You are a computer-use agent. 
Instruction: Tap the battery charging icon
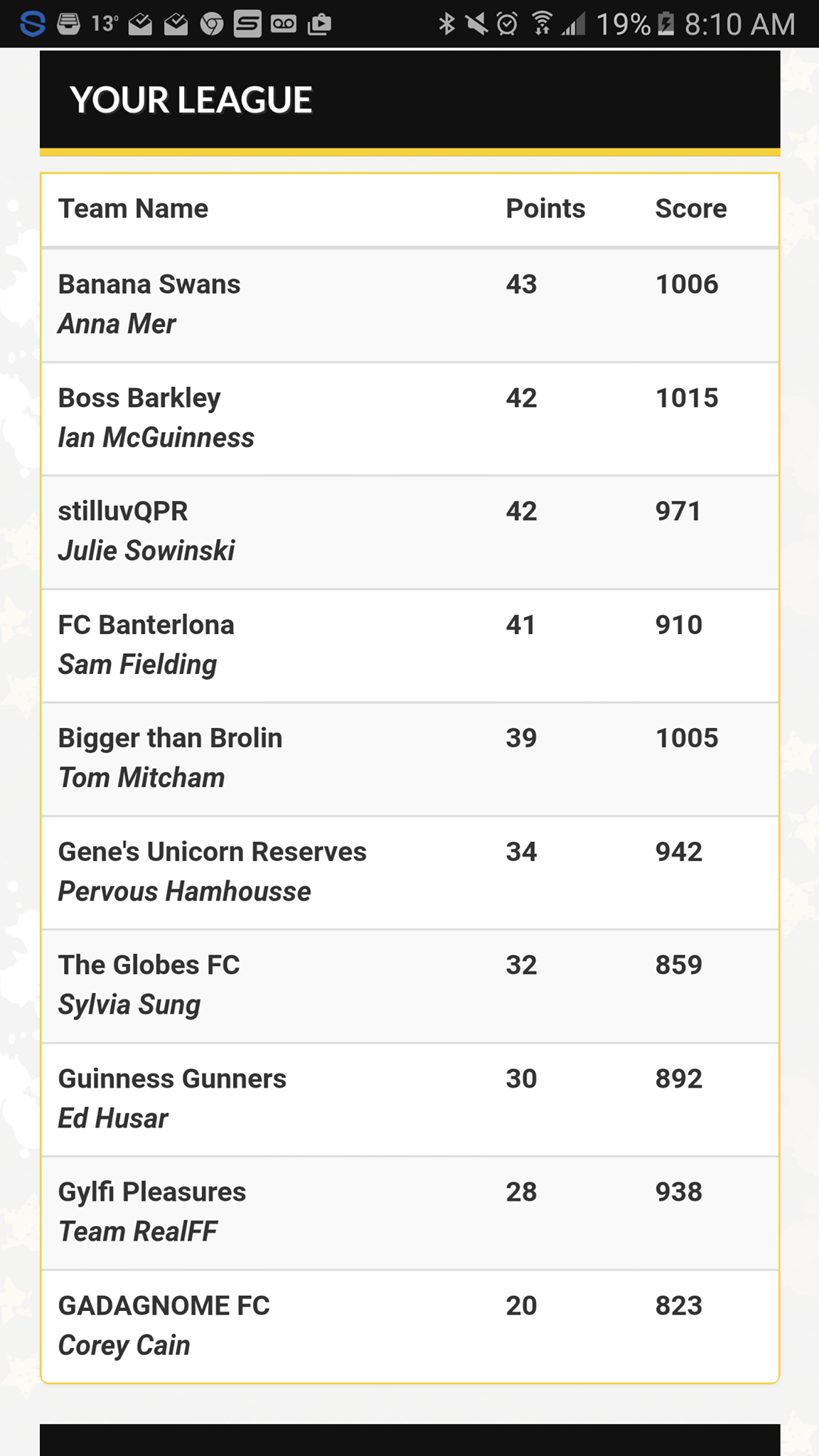pyautogui.click(x=666, y=24)
